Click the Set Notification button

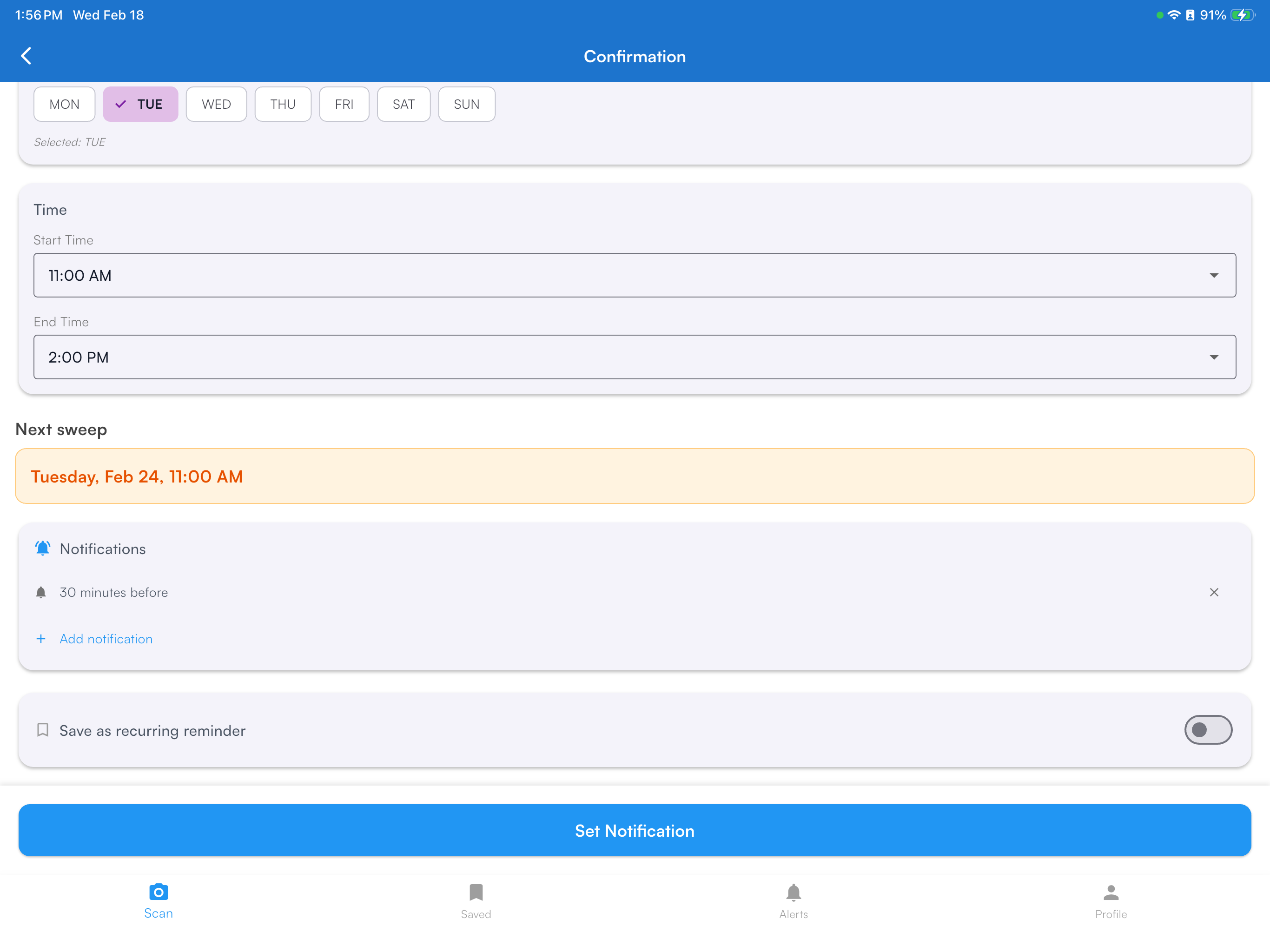635,830
